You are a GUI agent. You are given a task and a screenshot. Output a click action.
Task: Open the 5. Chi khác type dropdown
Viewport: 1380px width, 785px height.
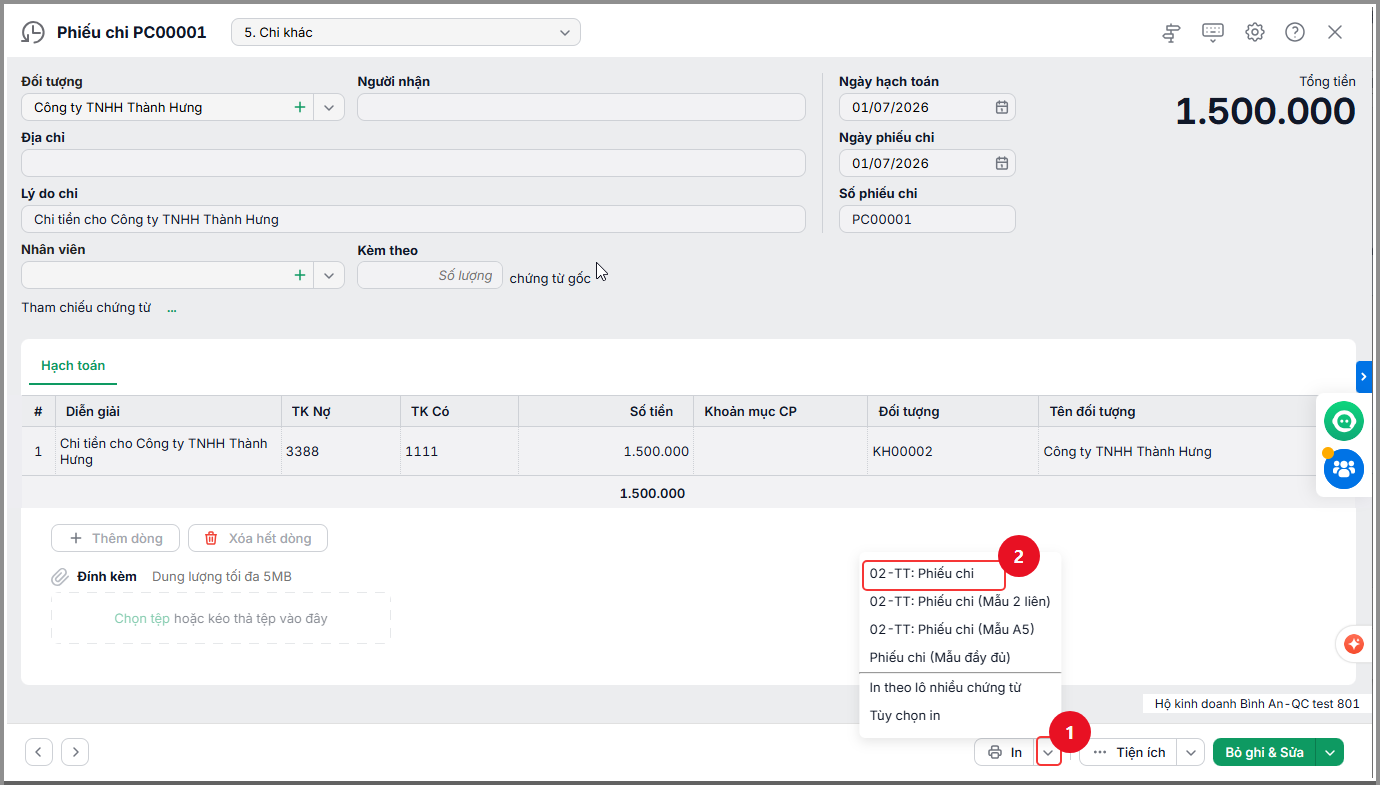[x=406, y=32]
